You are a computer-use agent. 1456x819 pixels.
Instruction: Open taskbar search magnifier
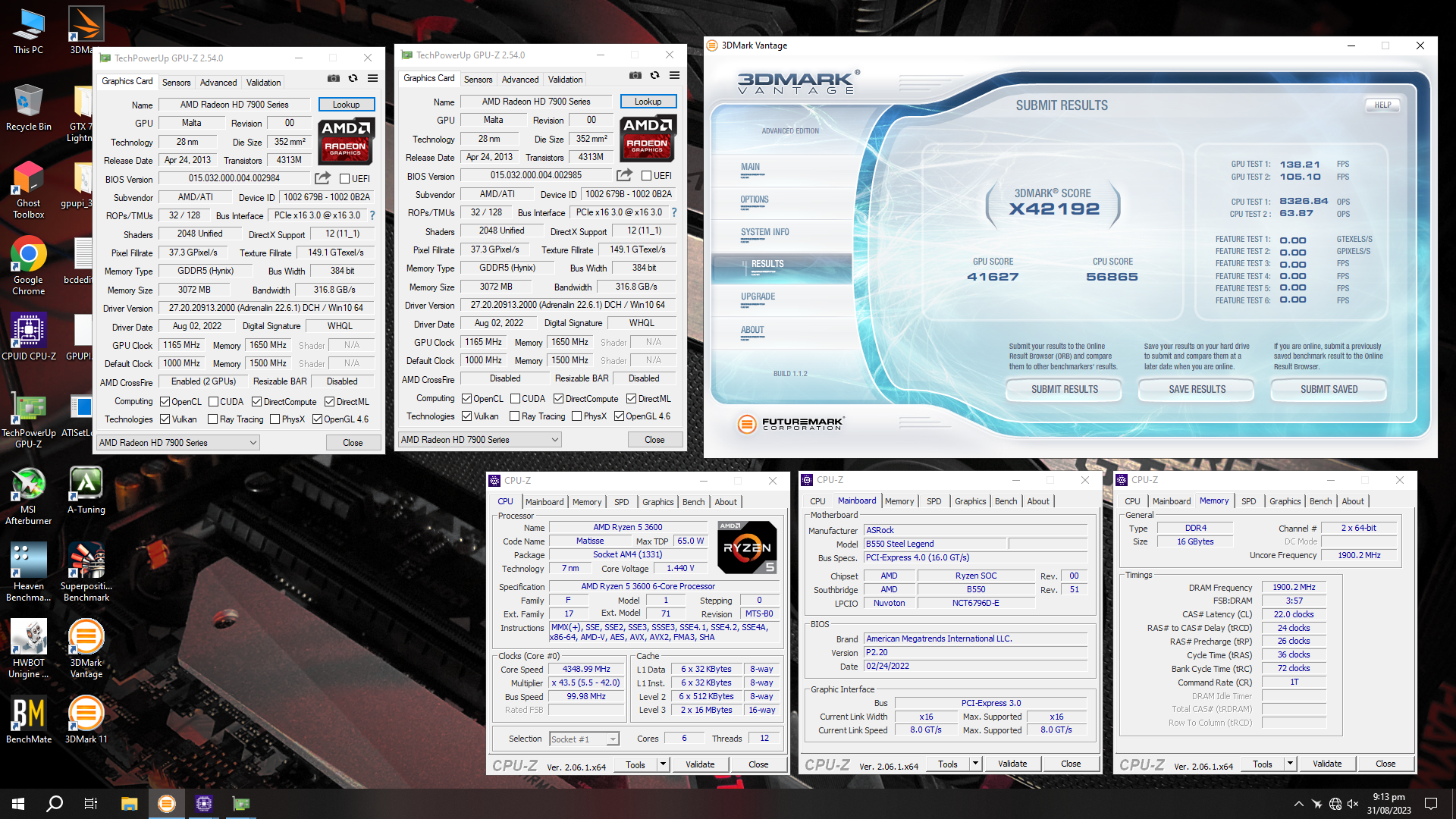(55, 804)
